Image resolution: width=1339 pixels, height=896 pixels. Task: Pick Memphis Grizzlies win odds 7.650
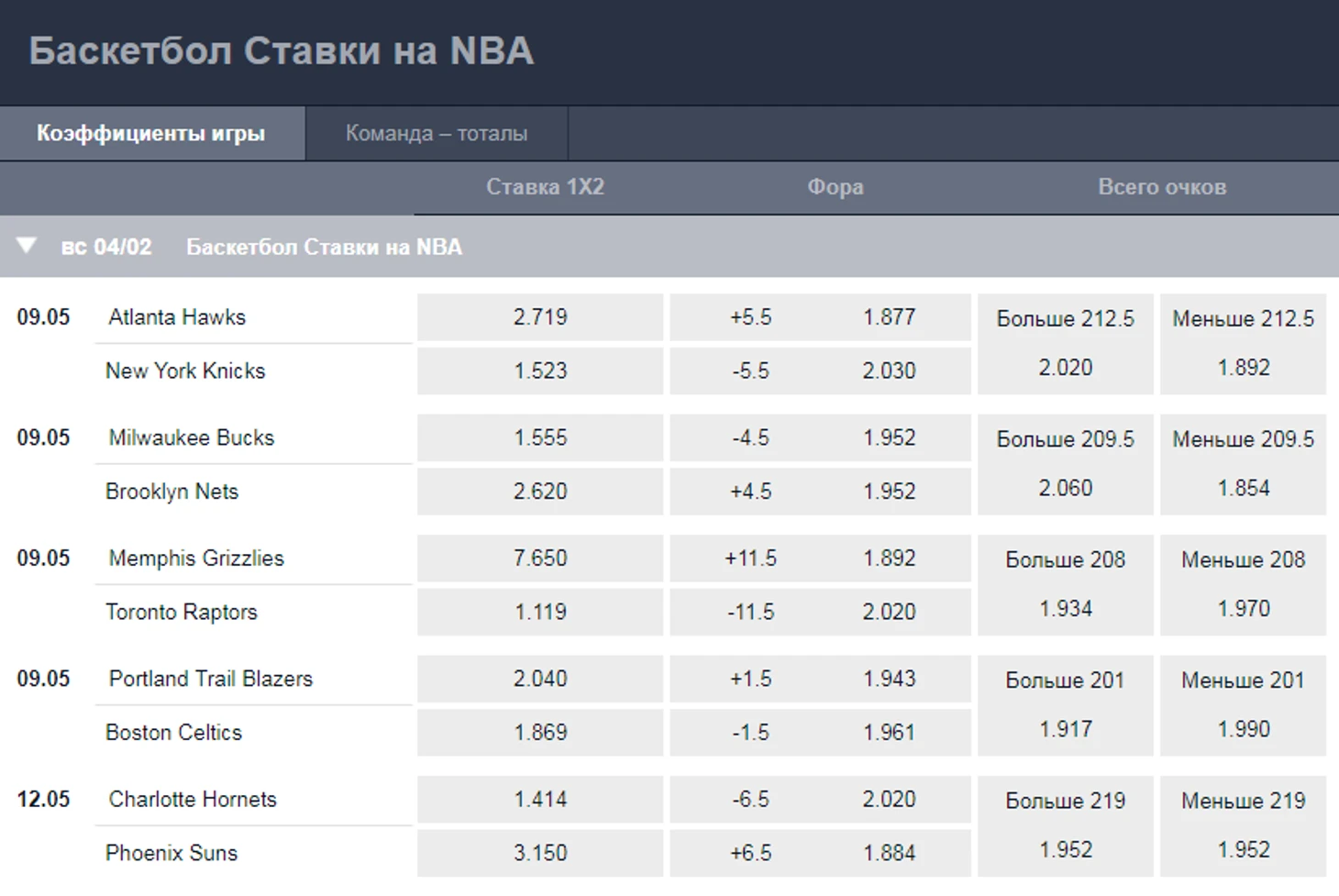tap(540, 559)
